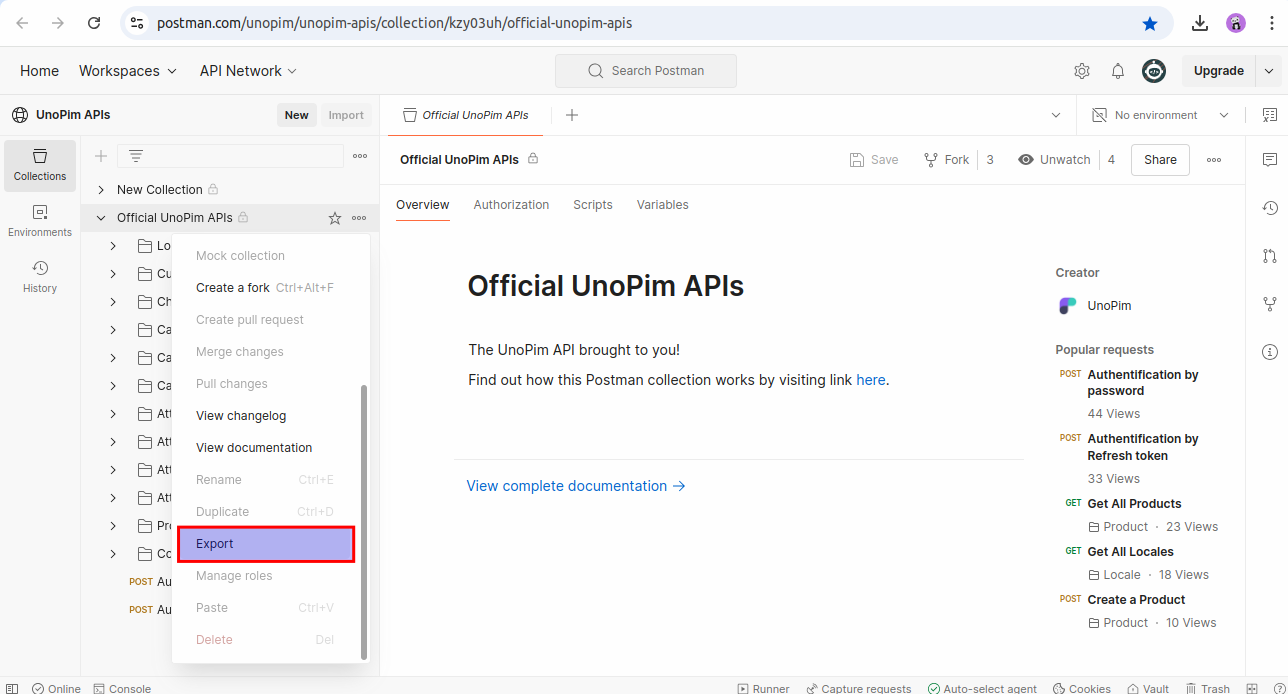Viewport: 1288px width, 694px height.
Task: Open the user avatar menu in Postman header
Action: pos(1154,71)
